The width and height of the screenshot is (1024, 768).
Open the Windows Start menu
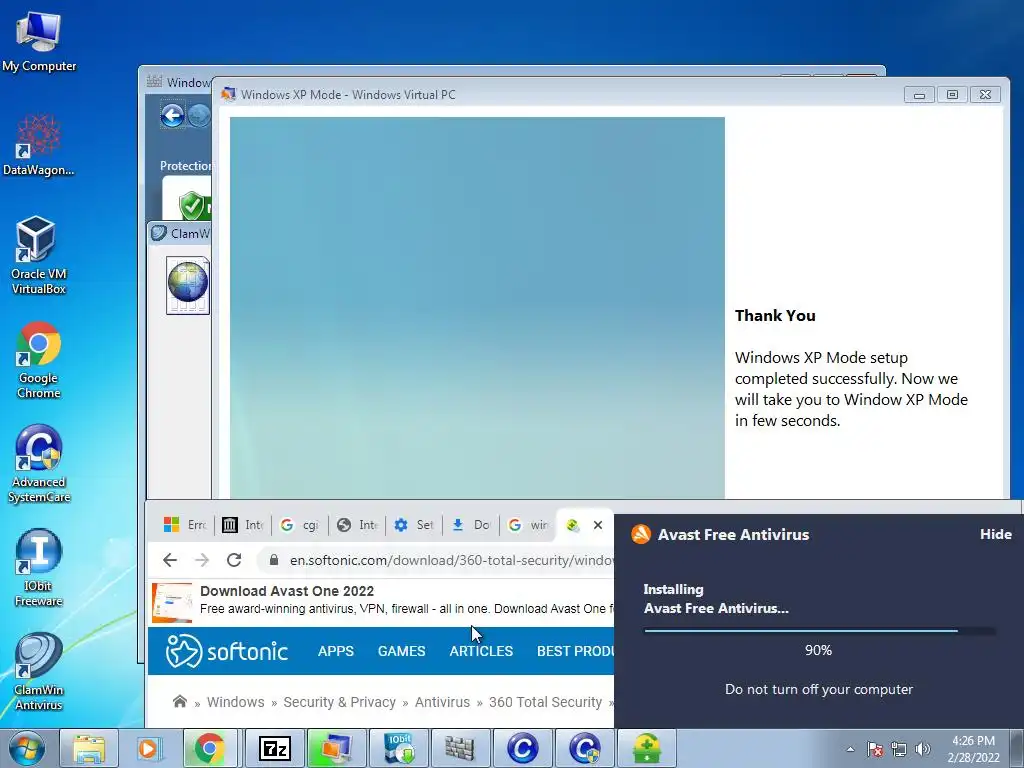click(x=27, y=748)
